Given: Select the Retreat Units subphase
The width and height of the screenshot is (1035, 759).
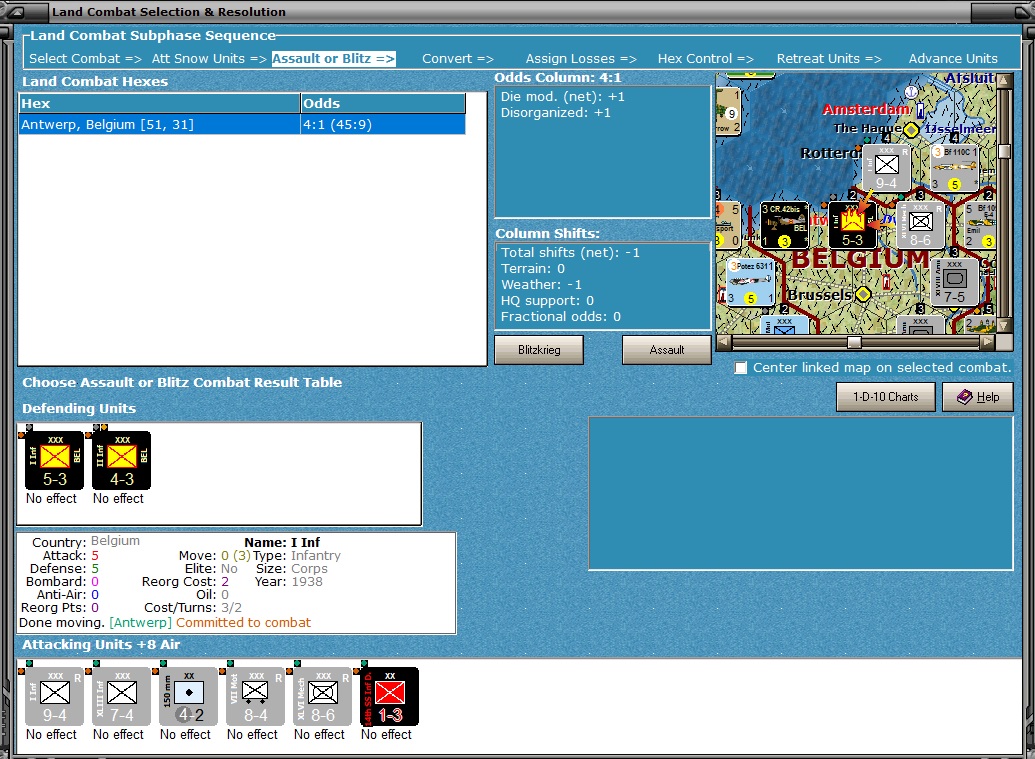Looking at the screenshot, I should [829, 58].
